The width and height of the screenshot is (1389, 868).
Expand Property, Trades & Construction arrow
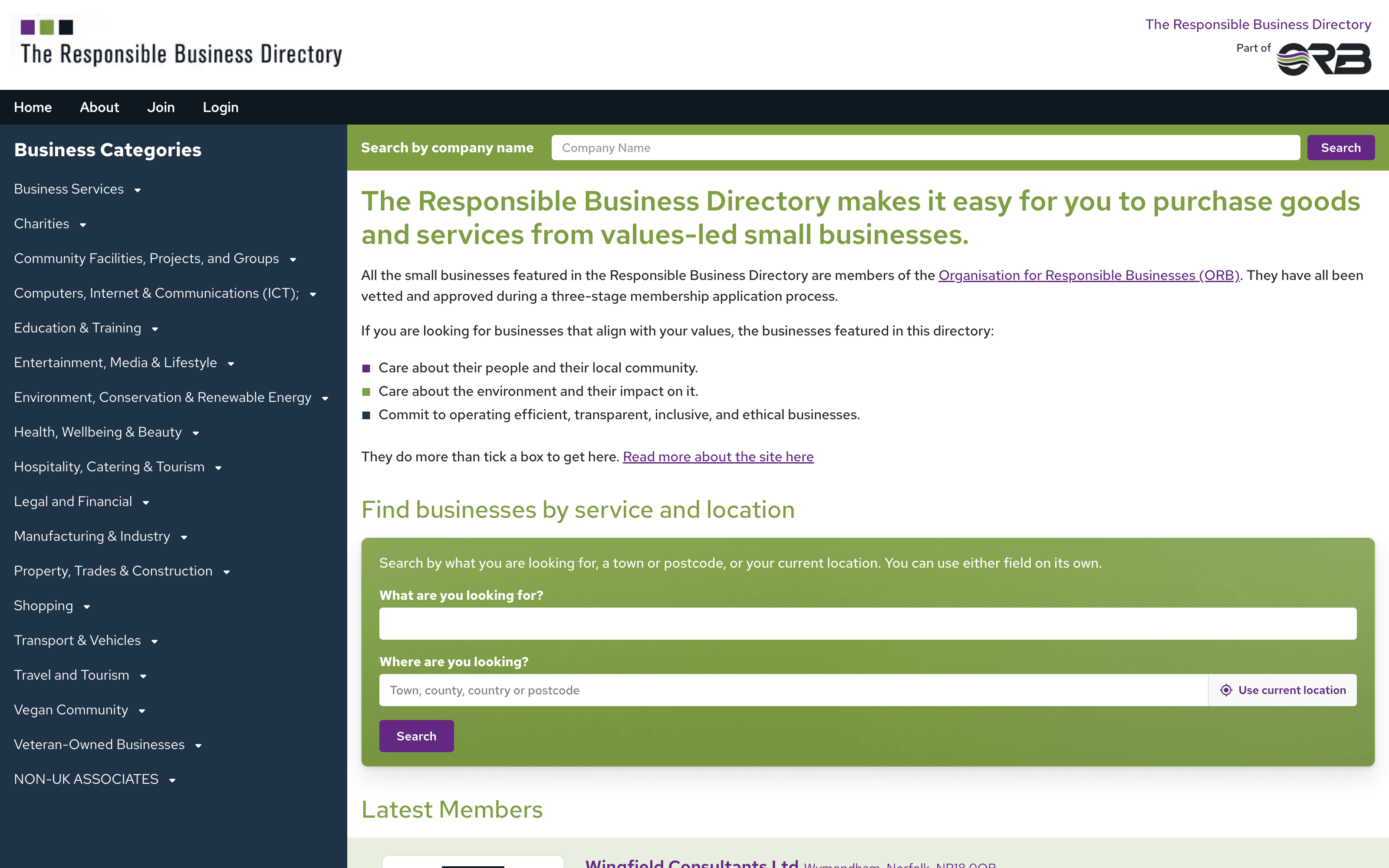click(226, 572)
